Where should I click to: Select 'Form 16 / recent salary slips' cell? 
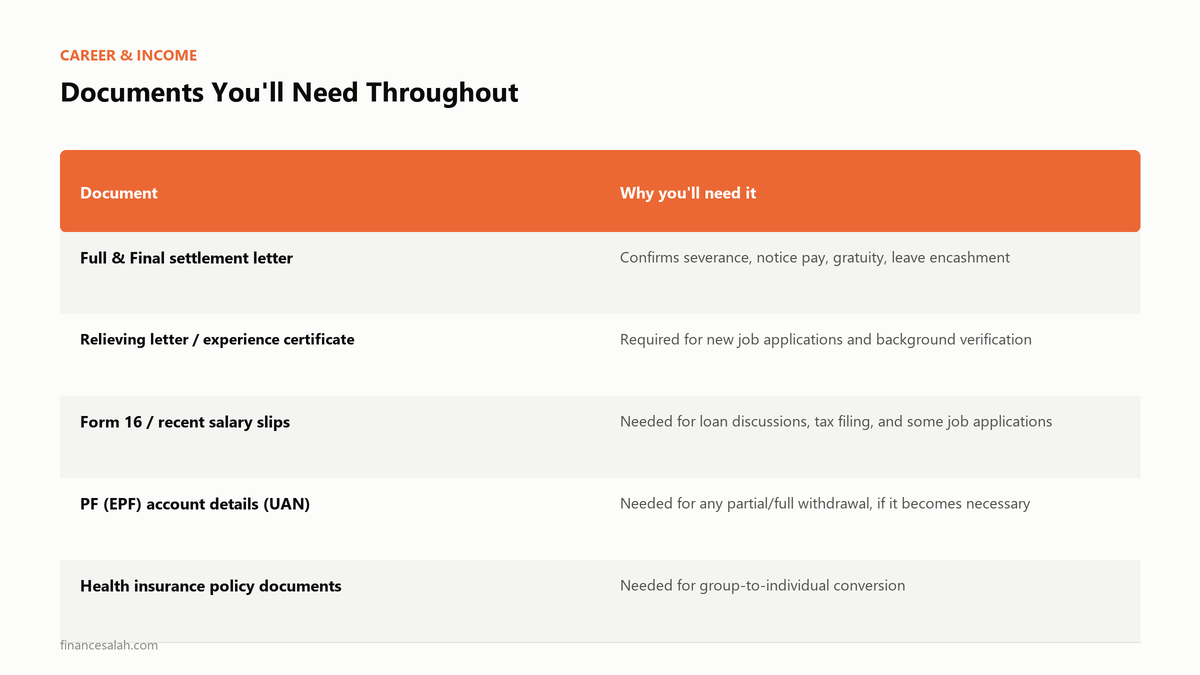(x=185, y=422)
